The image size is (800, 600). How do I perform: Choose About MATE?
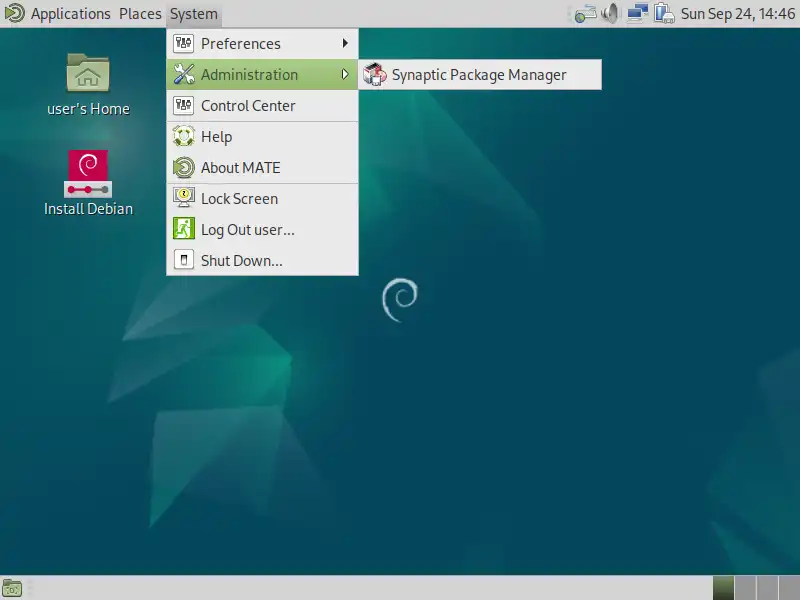262,168
